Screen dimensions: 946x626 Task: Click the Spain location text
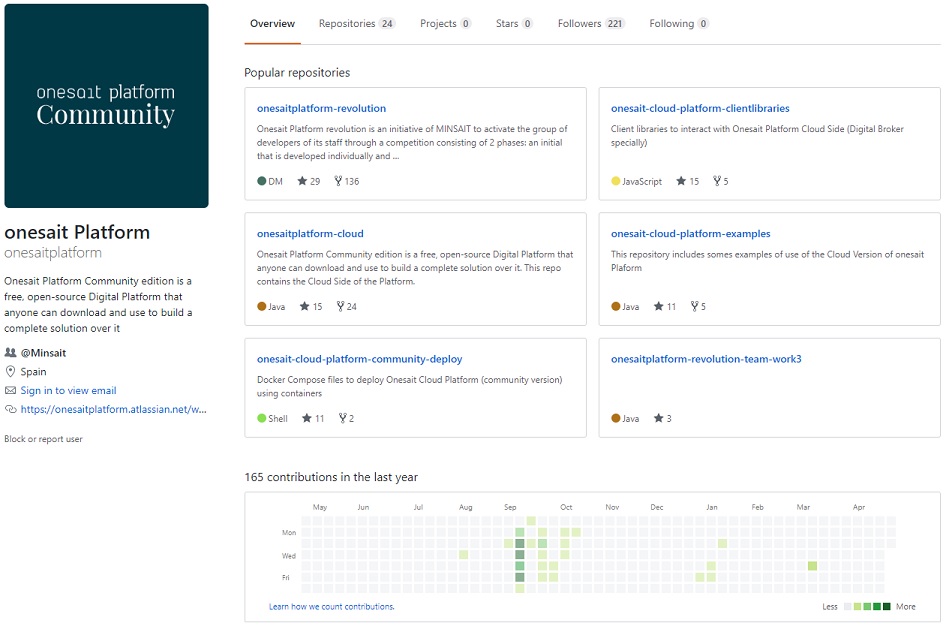click(x=33, y=371)
